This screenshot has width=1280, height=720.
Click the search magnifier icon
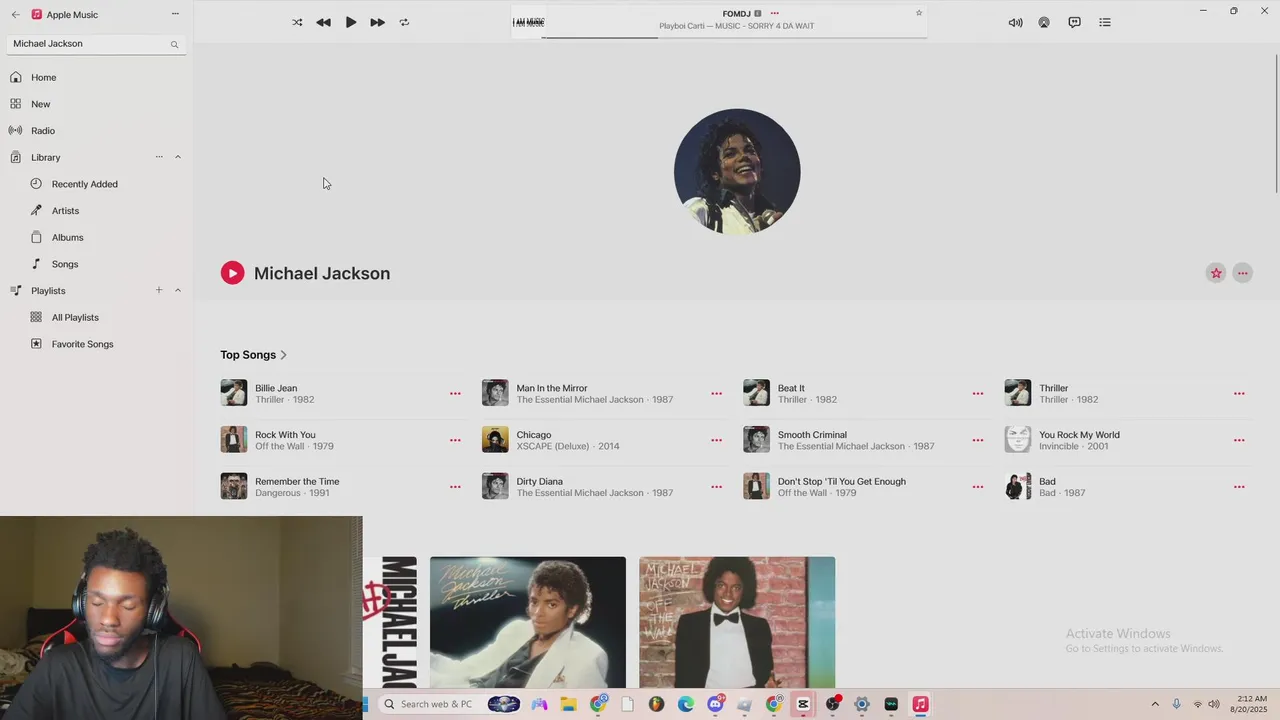pyautogui.click(x=174, y=44)
